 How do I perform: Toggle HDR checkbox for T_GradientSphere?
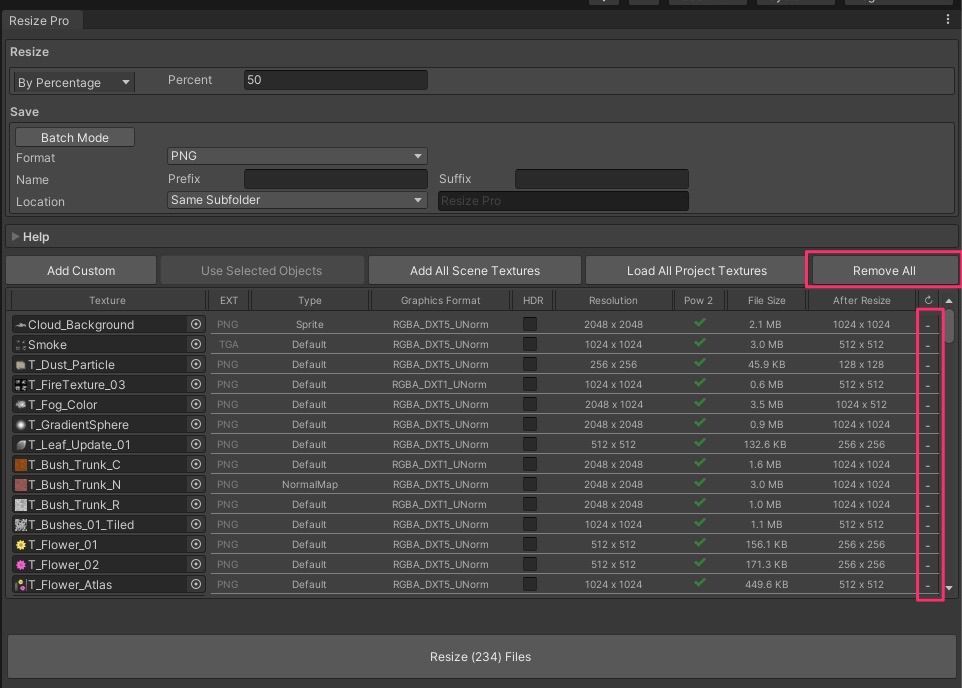tap(530, 424)
